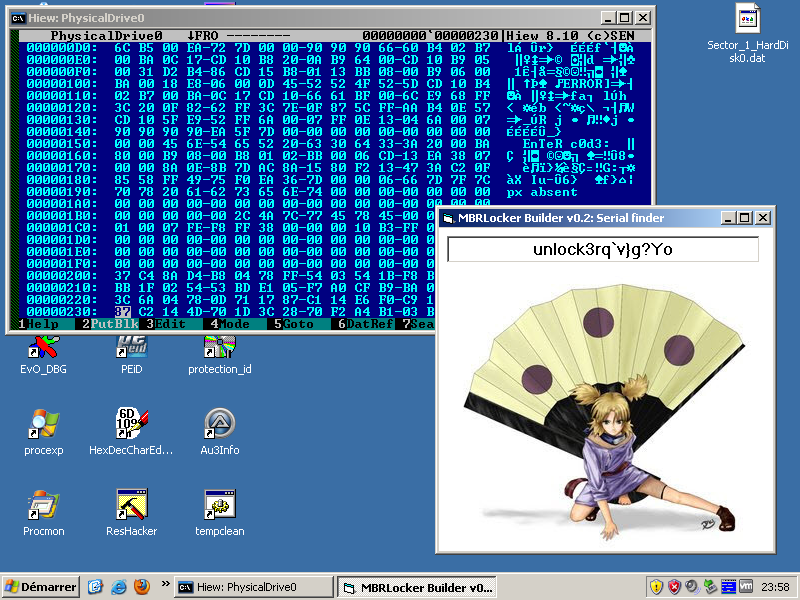Open the HexDecCharEditor desktop shortcut
Screen dimensions: 800x600
click(132, 432)
